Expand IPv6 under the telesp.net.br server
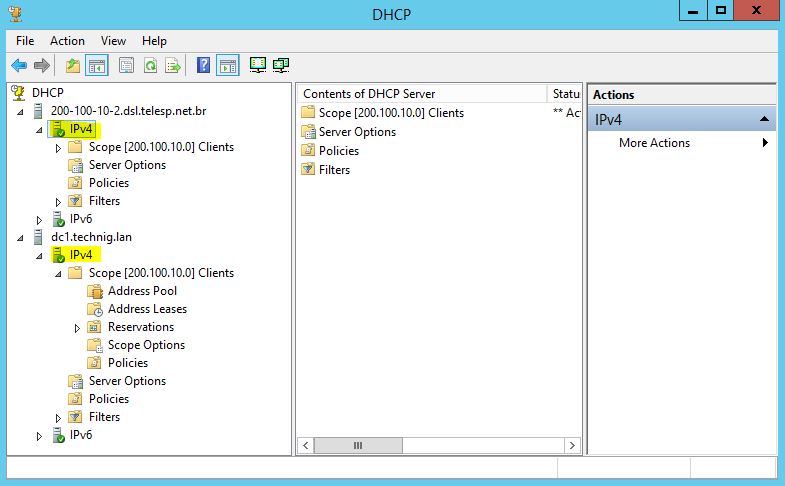This screenshot has height=486, width=785. [x=39, y=220]
